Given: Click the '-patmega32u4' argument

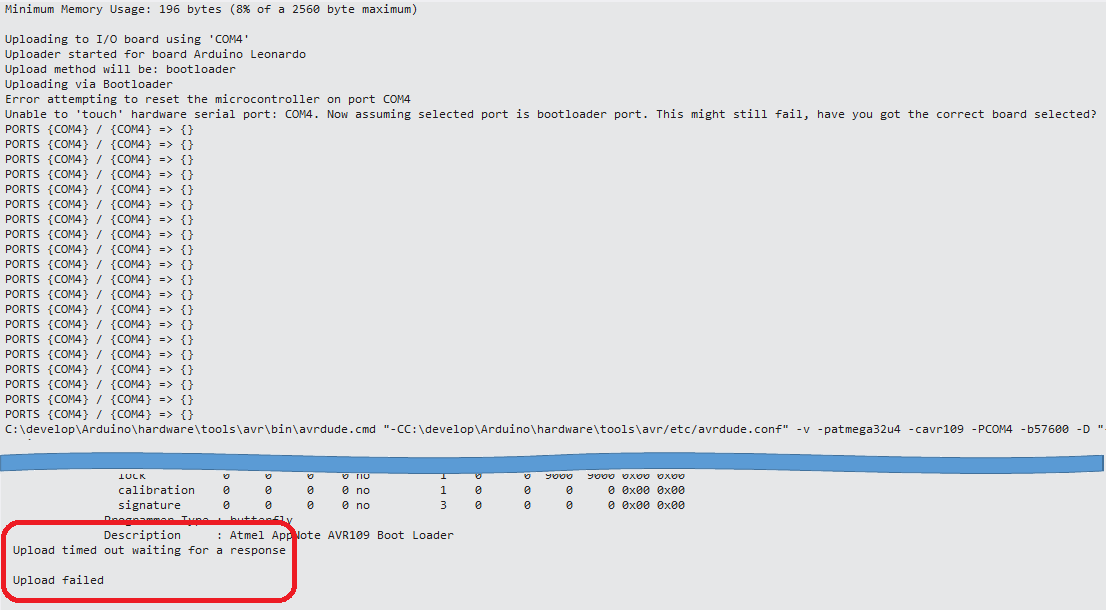Looking at the screenshot, I should (x=858, y=429).
